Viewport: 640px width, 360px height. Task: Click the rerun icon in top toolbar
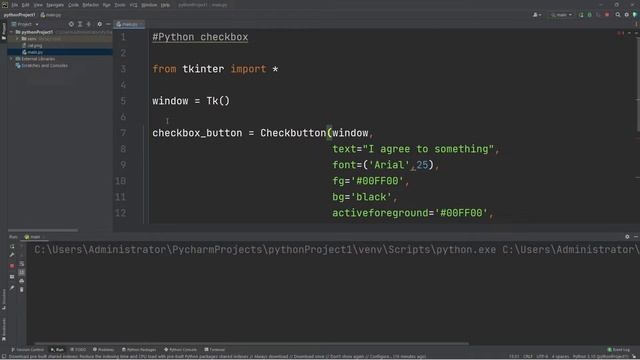coord(581,15)
